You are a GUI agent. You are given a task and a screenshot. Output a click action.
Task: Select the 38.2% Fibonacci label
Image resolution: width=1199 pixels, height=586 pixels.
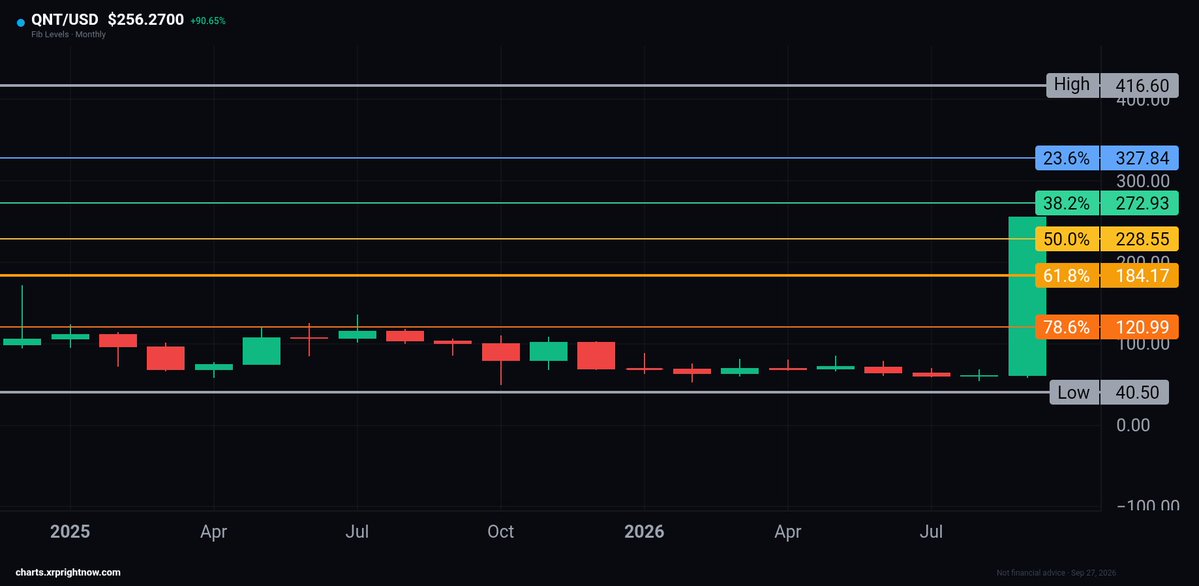pyautogui.click(x=1066, y=203)
